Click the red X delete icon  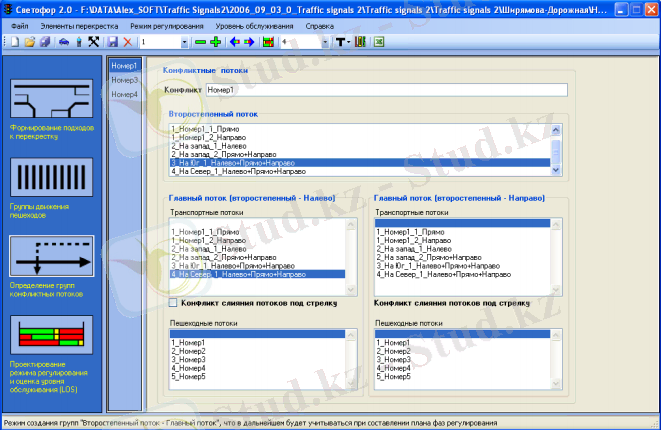coord(127,43)
